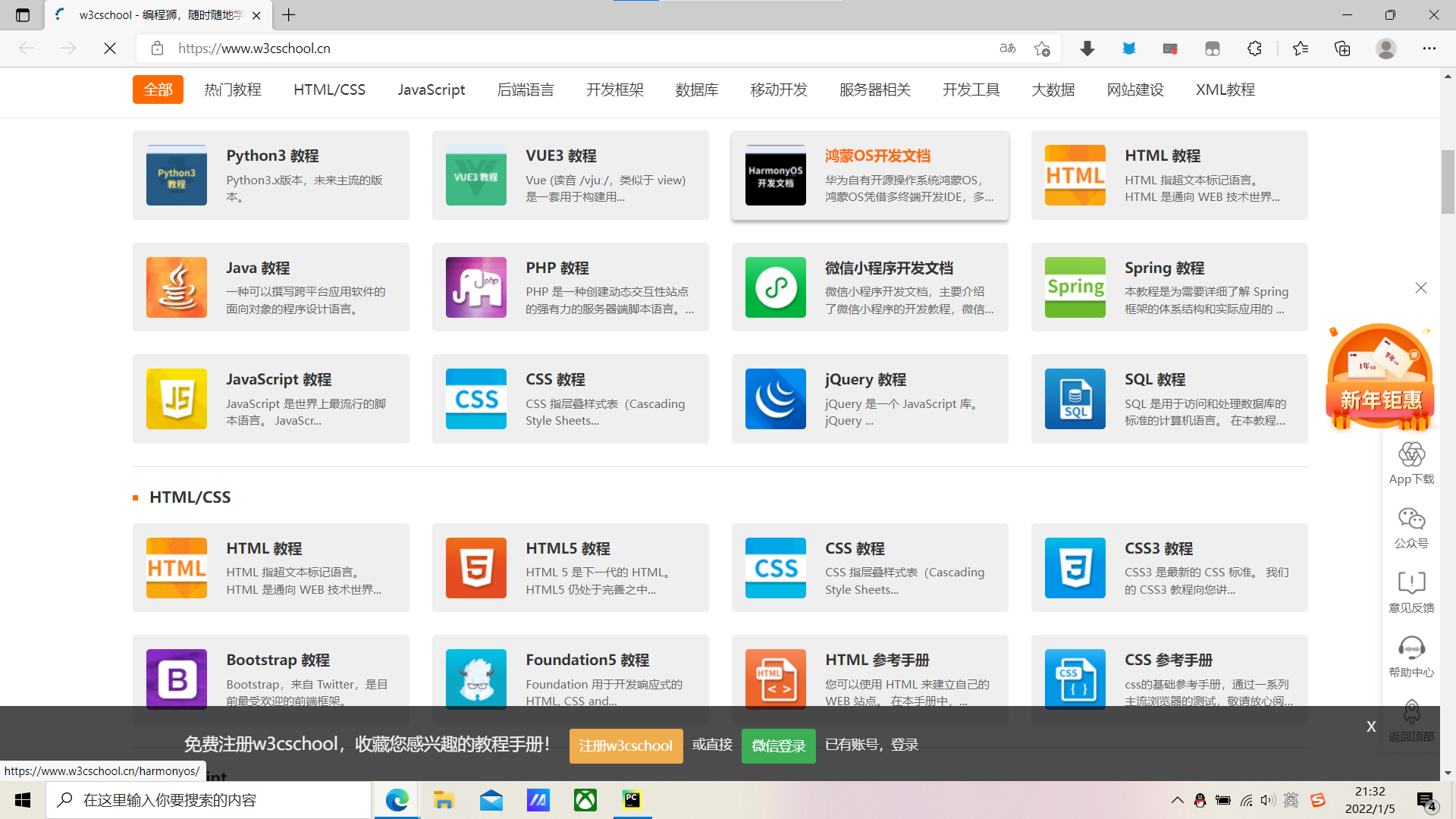Screen dimensions: 1456x819
Task: Click the page vertical scrollbar thumb
Action: point(1448,182)
